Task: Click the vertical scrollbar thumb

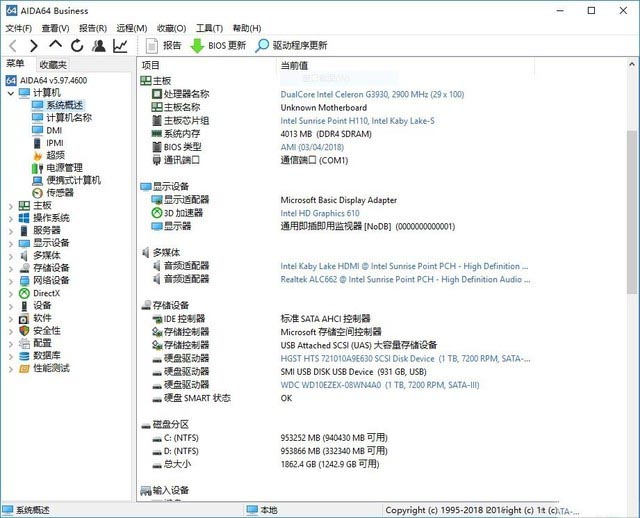Action: coord(632,211)
